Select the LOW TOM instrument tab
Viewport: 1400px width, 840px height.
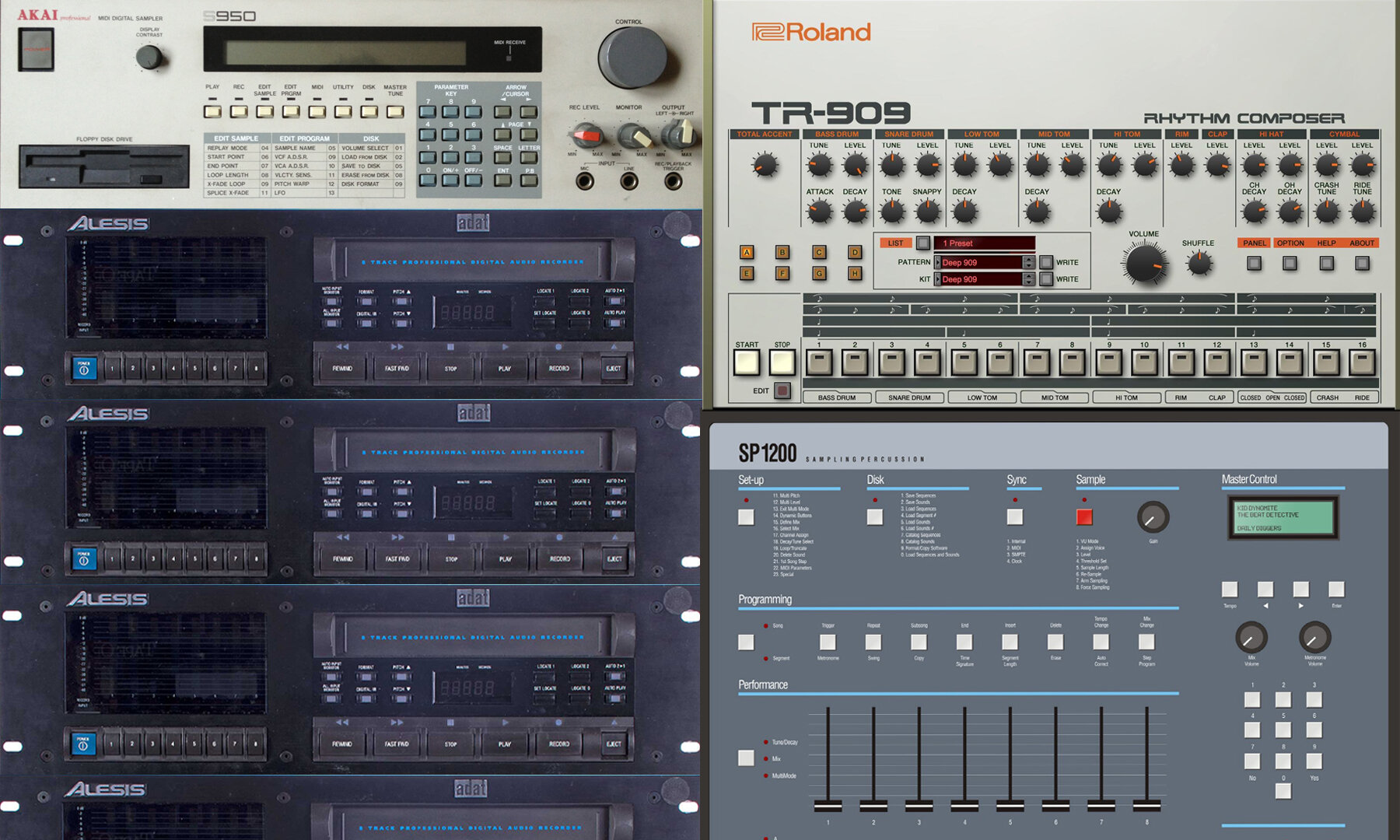(982, 397)
